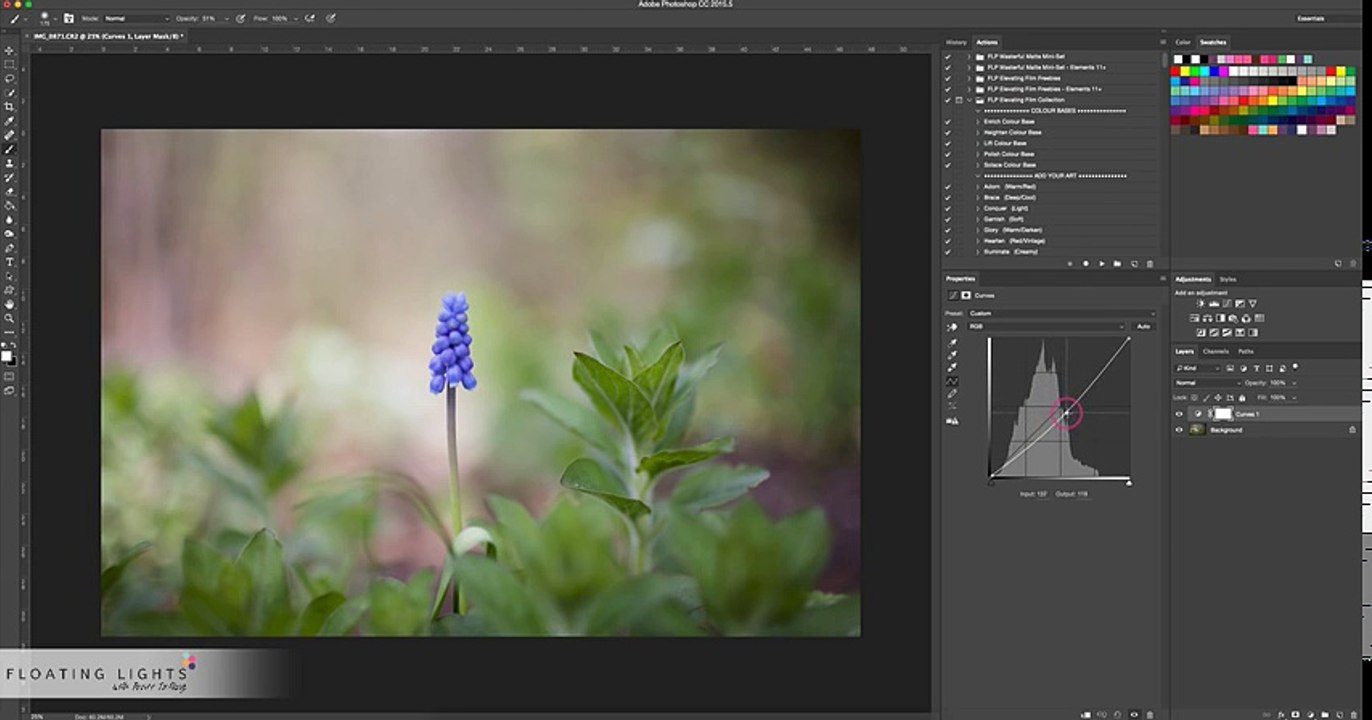
Task: Select the Crop tool
Action: point(10,106)
